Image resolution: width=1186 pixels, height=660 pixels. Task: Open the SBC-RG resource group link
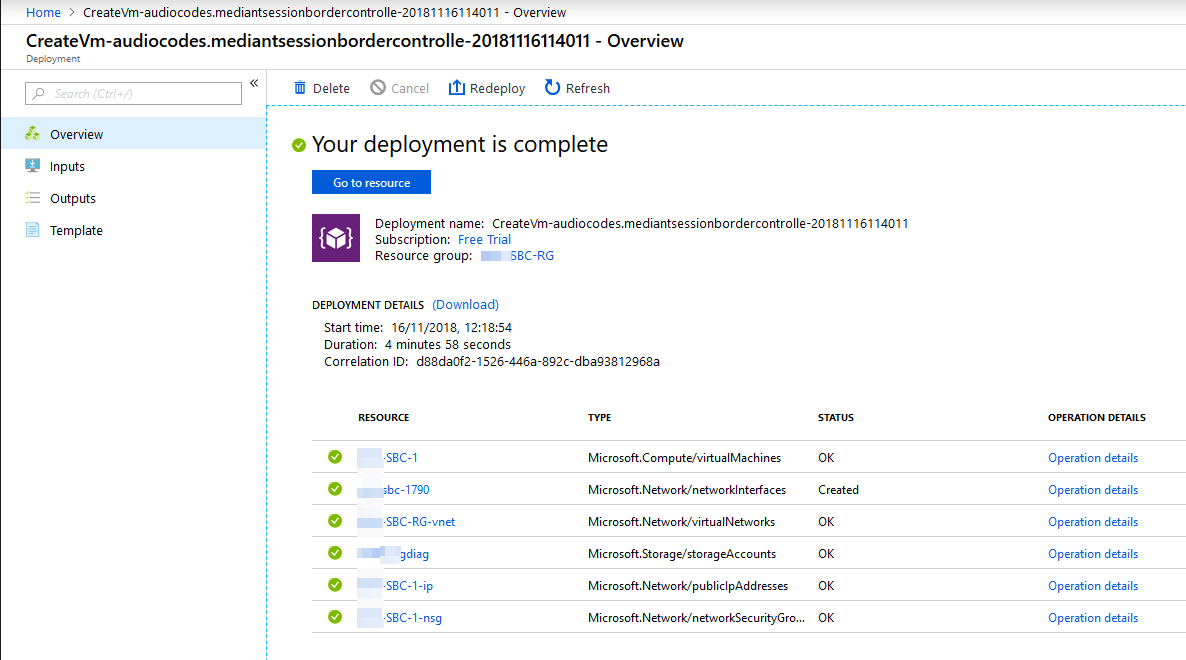(x=517, y=256)
